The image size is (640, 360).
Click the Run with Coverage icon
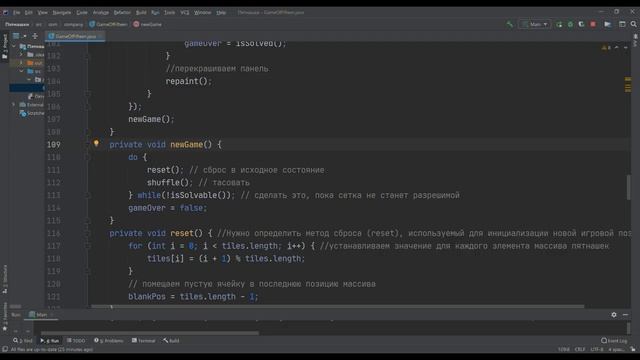click(x=581, y=24)
